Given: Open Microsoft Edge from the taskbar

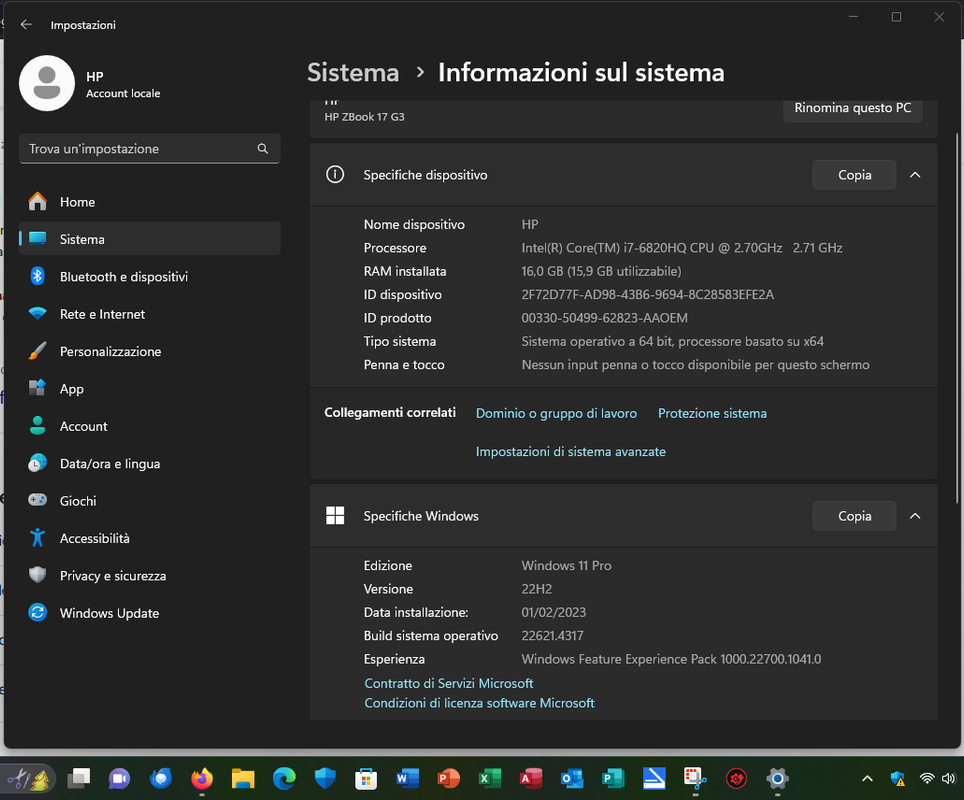Looking at the screenshot, I should [284, 778].
